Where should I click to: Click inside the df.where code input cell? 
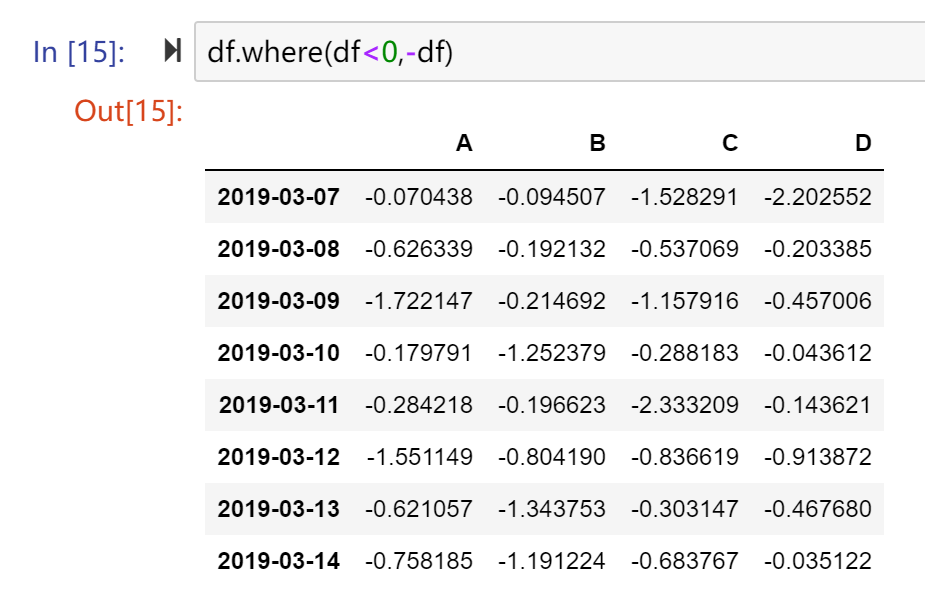[559, 52]
